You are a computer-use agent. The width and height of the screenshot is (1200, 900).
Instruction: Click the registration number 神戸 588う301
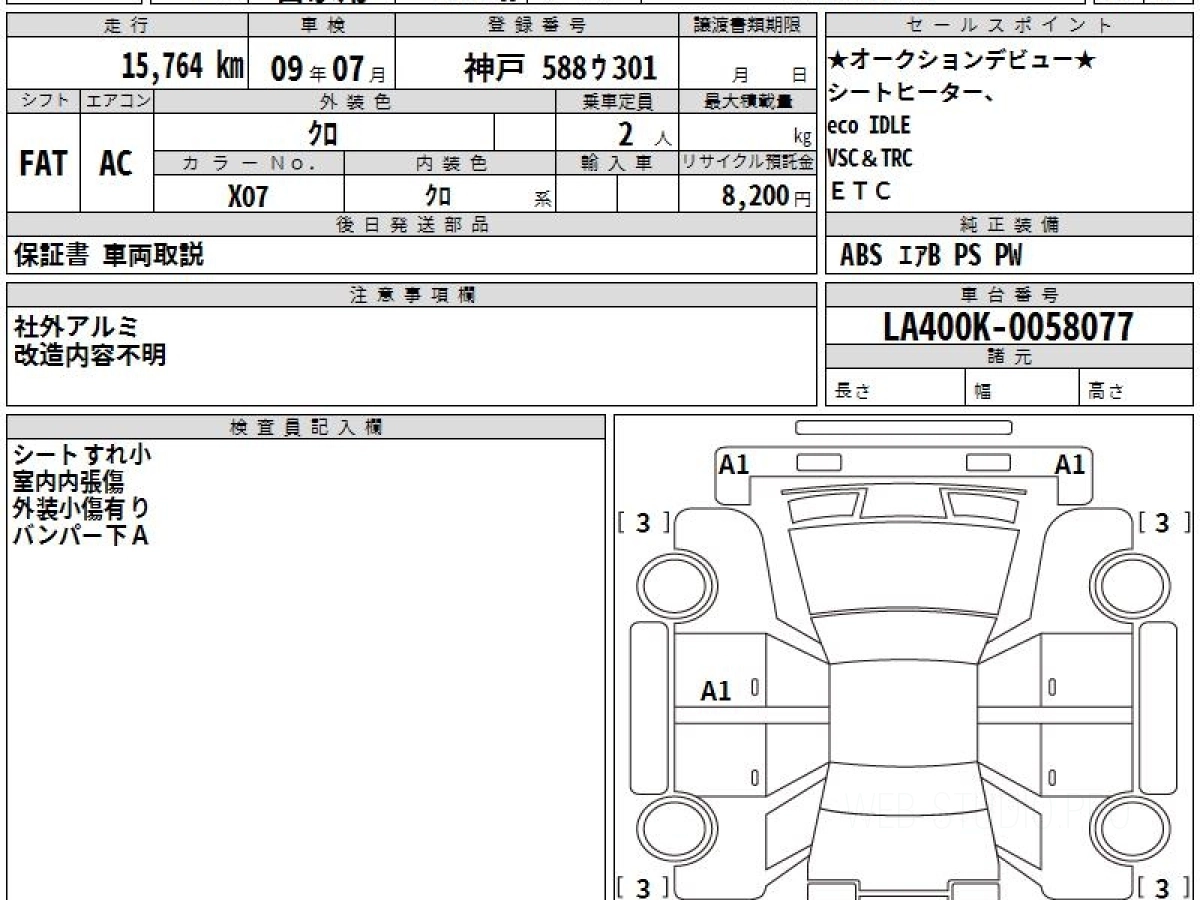560,67
